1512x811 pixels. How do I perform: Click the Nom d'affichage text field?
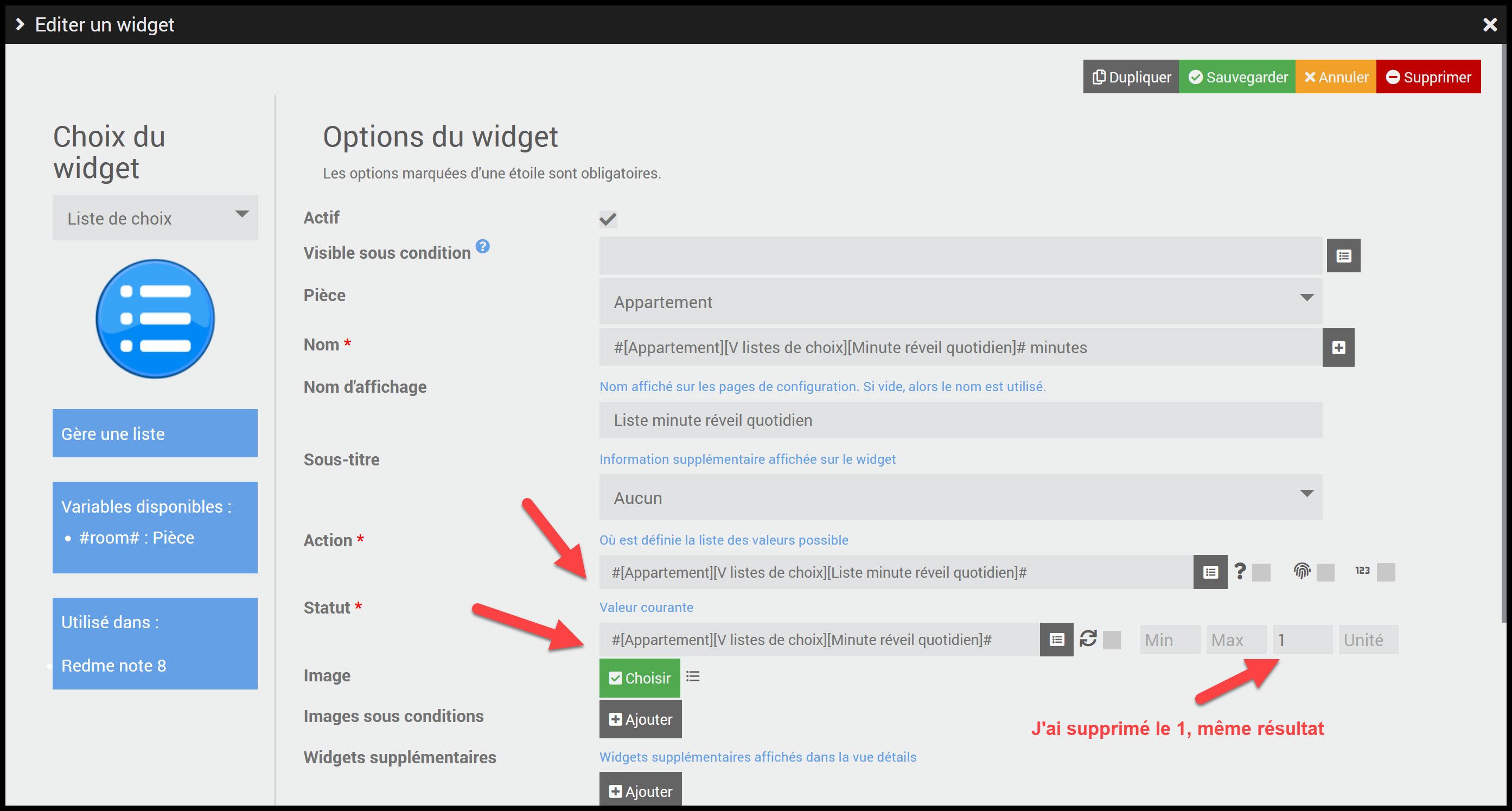point(960,420)
